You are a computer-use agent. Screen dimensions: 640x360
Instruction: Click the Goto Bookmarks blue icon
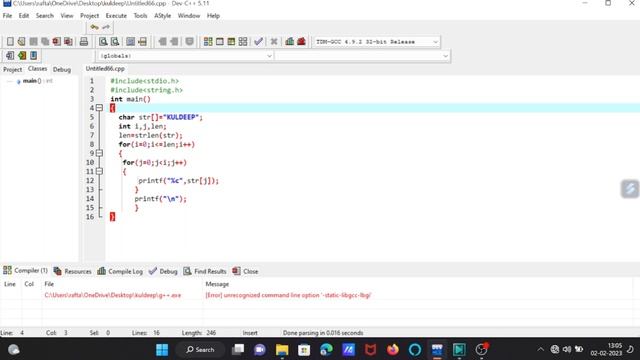point(33,56)
